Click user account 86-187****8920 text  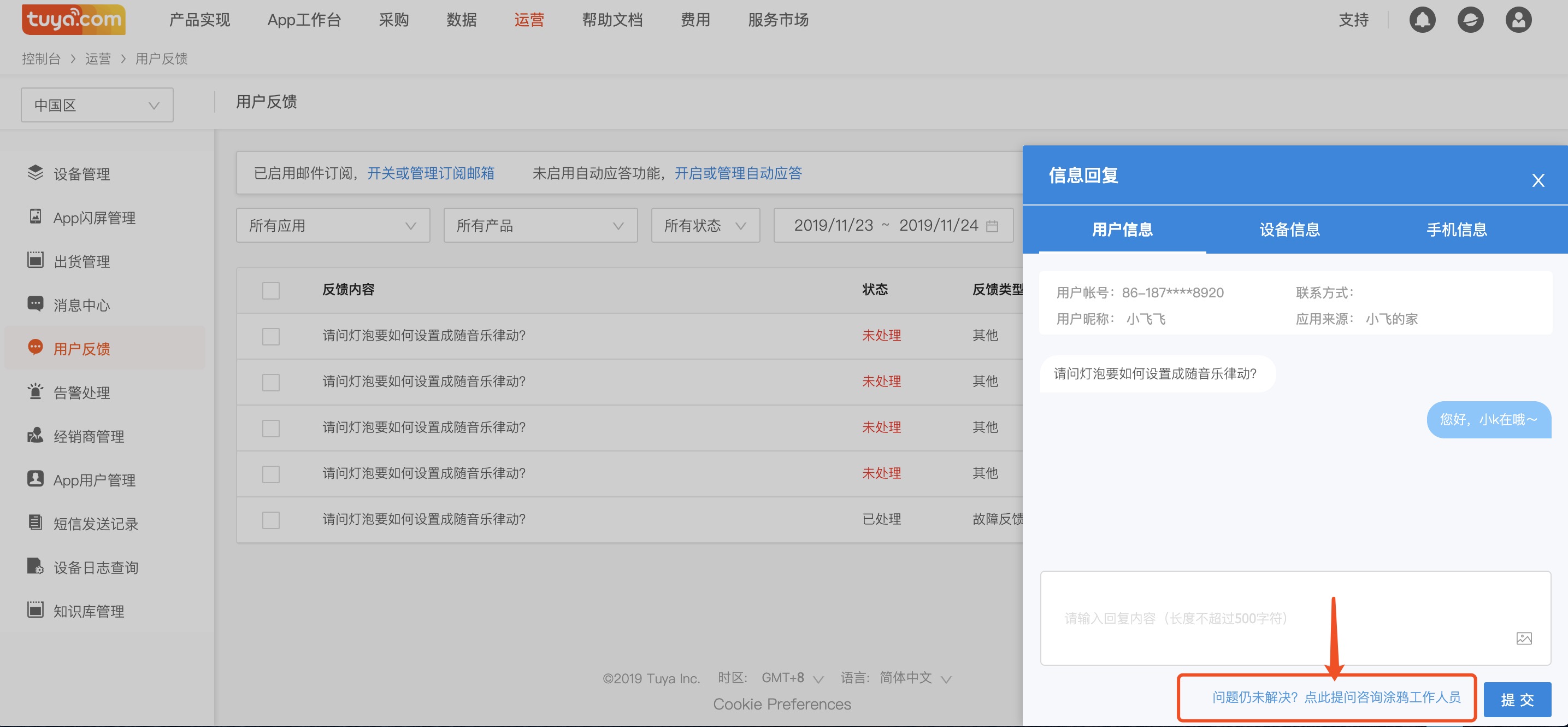click(1172, 292)
